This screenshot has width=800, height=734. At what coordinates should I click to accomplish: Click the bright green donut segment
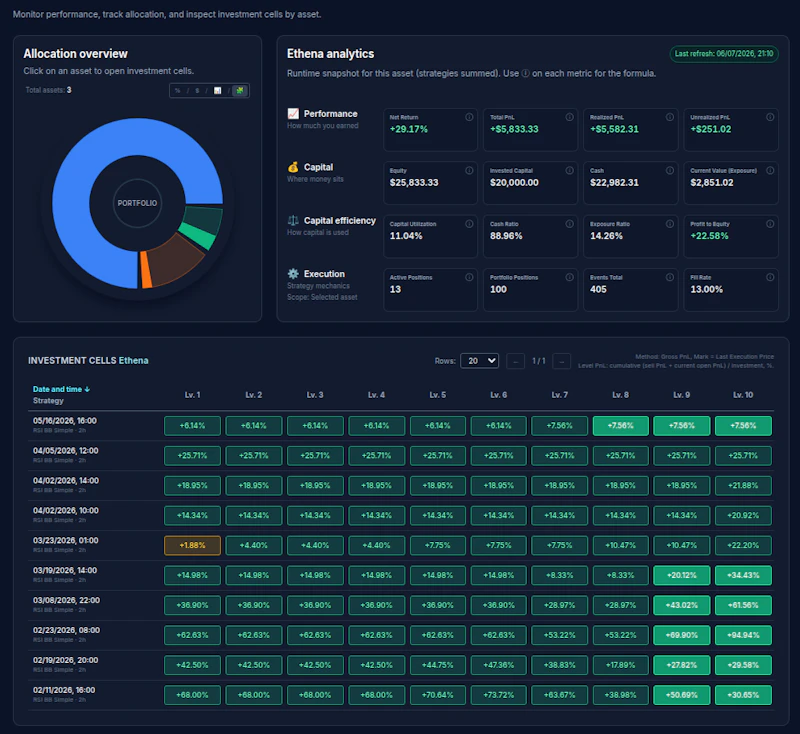pyautogui.click(x=201, y=235)
